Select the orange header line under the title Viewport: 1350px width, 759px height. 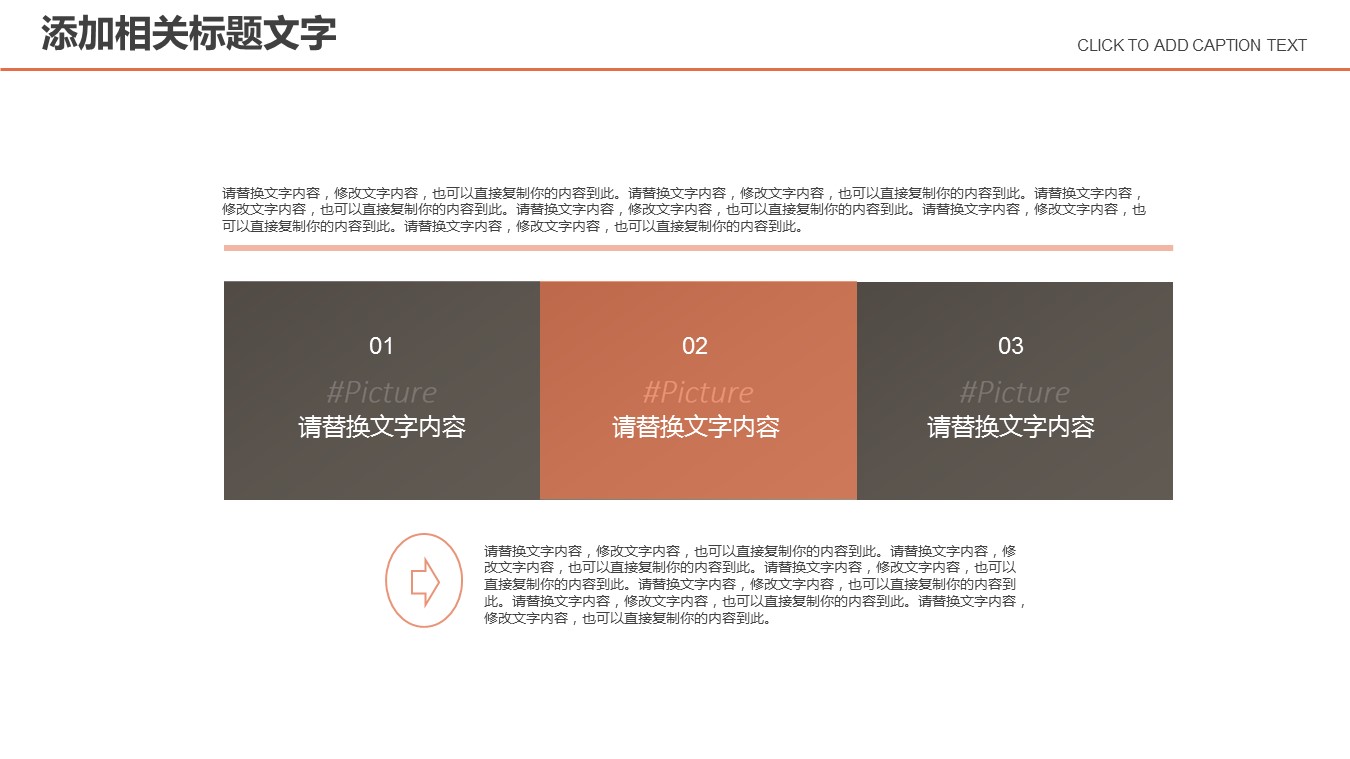tap(675, 69)
